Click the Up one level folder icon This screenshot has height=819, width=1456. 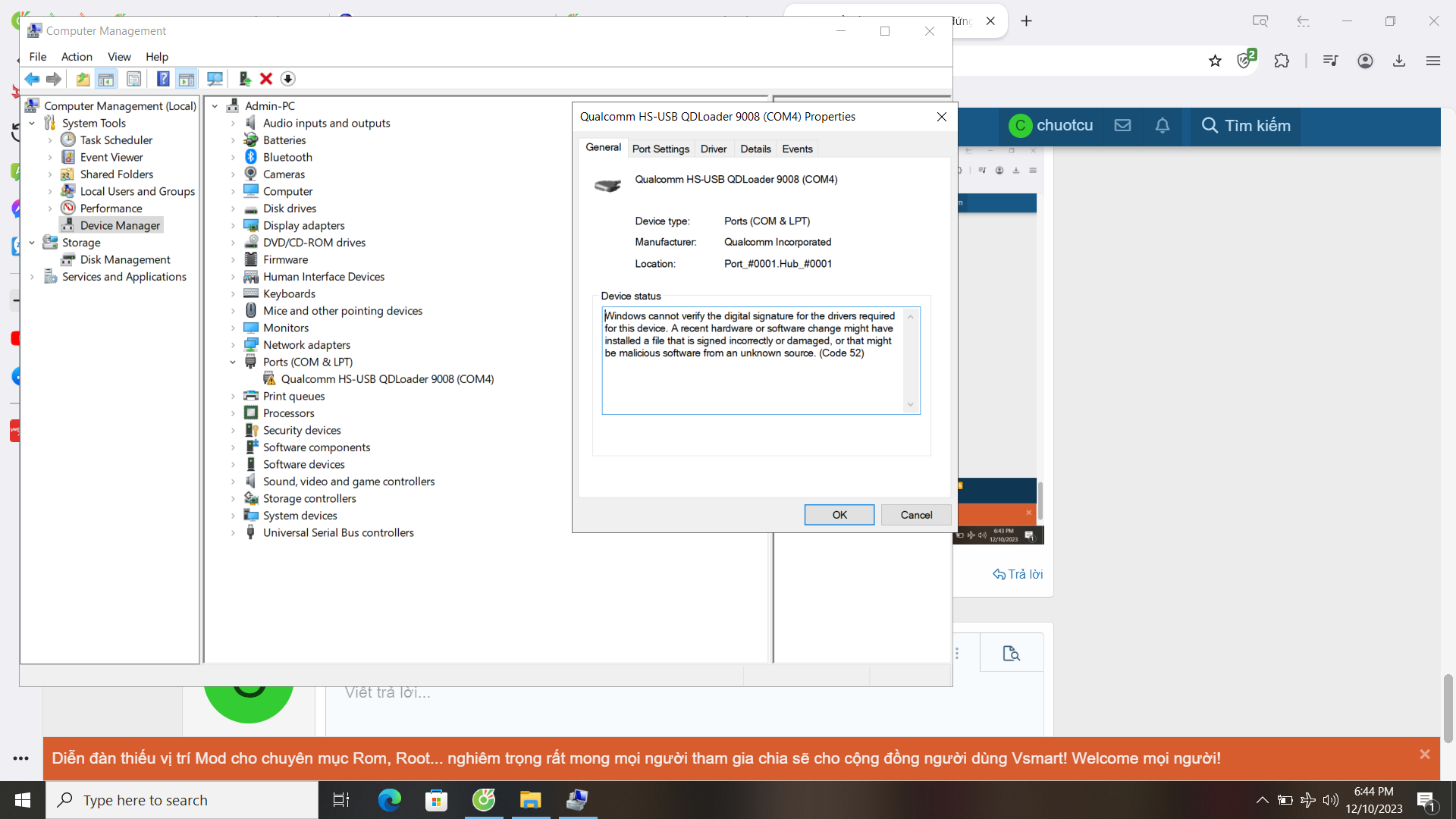click(83, 79)
